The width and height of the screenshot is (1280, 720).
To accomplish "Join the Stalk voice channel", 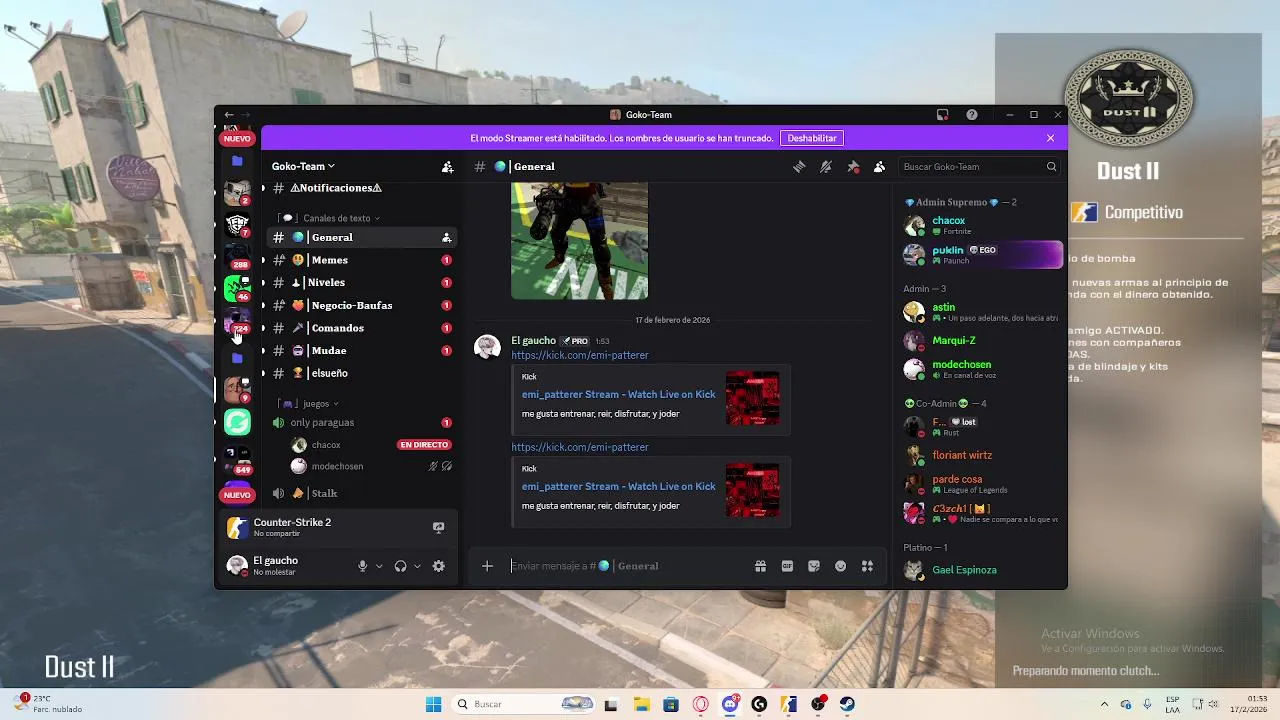I will [x=361, y=493].
